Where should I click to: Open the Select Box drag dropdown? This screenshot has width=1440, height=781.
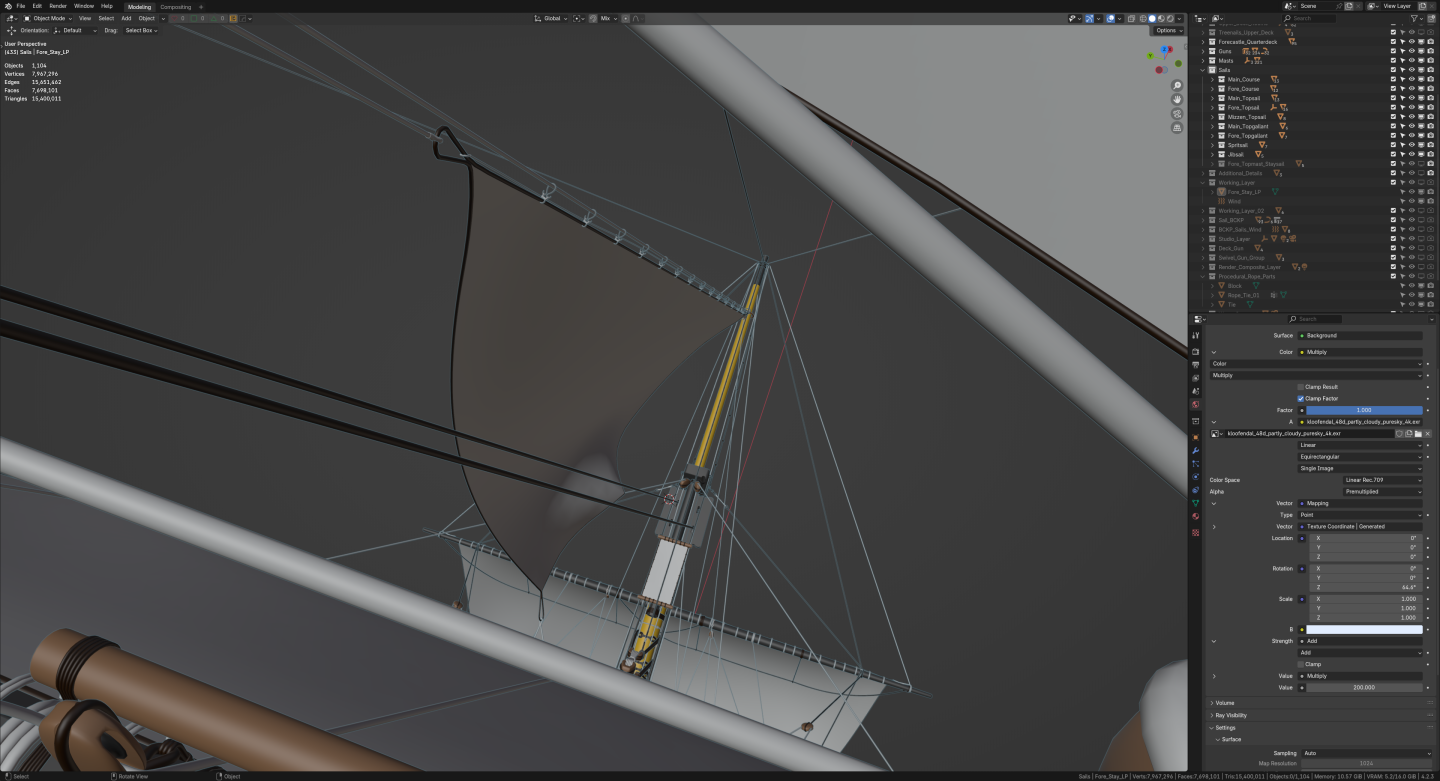coord(141,30)
